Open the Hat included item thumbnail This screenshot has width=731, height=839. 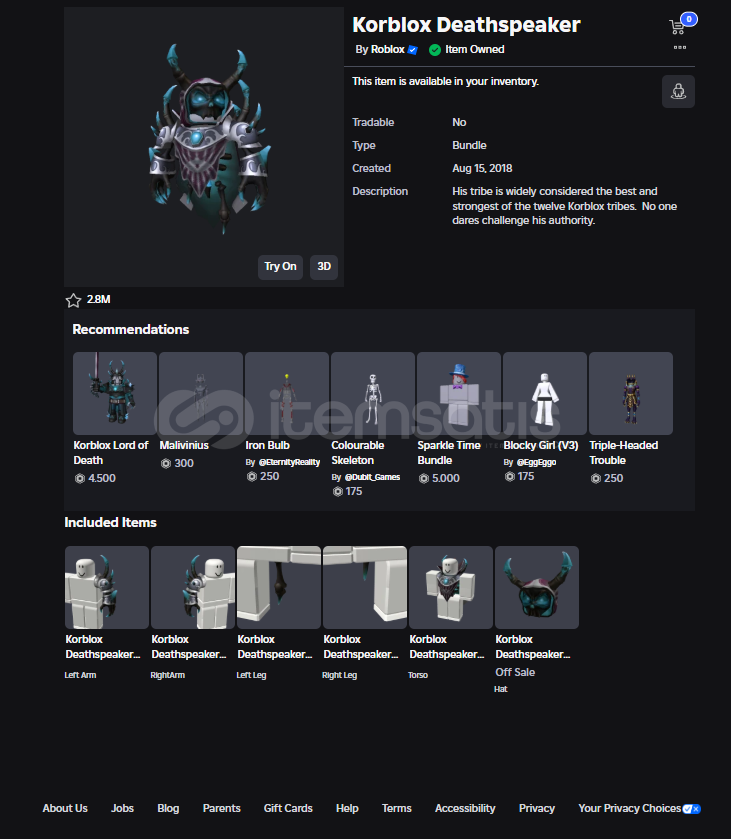tap(537, 587)
